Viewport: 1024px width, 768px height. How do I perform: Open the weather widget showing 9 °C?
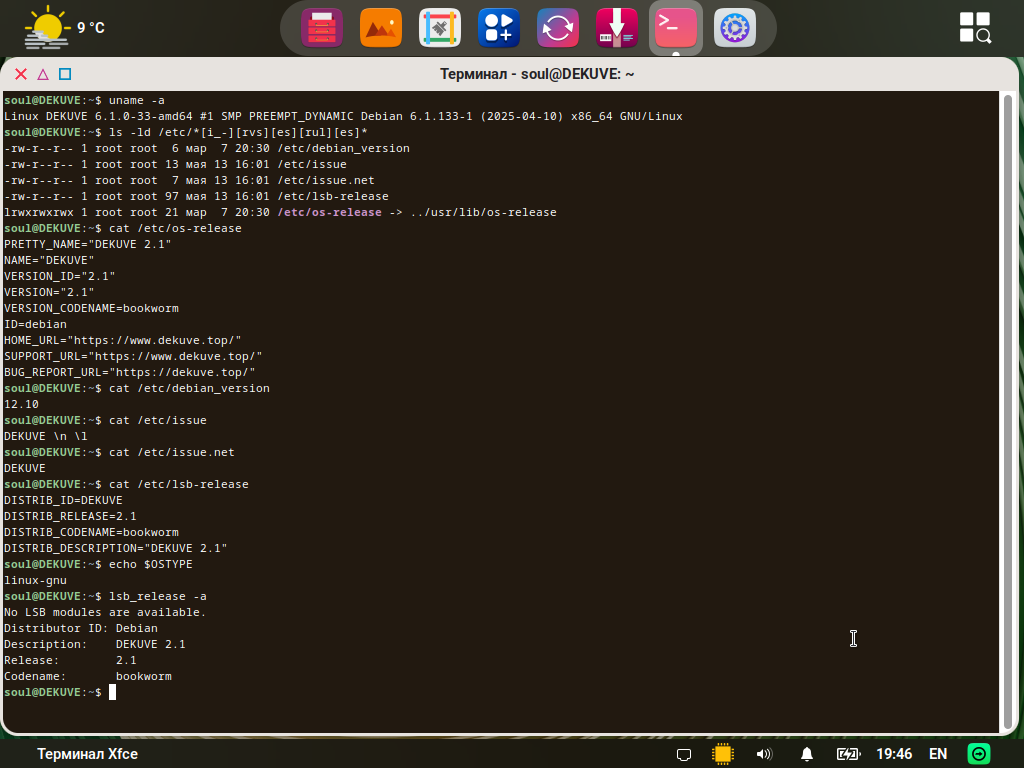tap(64, 27)
